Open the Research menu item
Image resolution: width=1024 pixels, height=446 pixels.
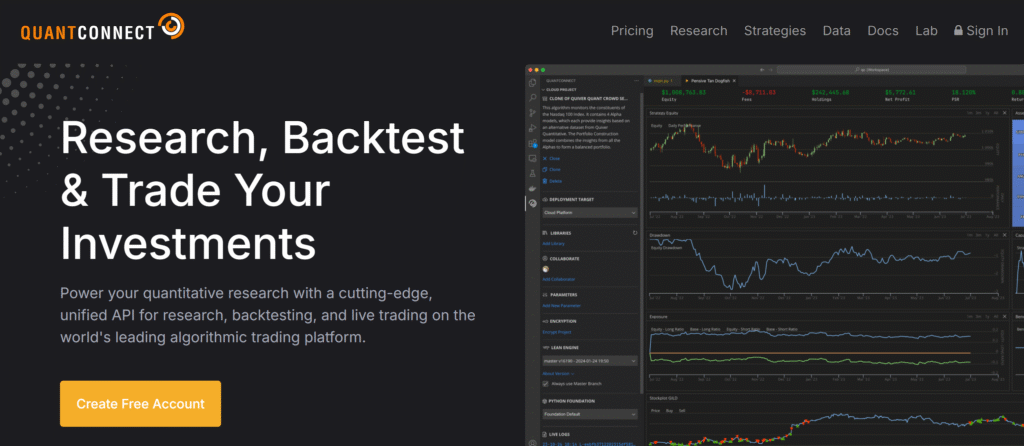(x=698, y=31)
